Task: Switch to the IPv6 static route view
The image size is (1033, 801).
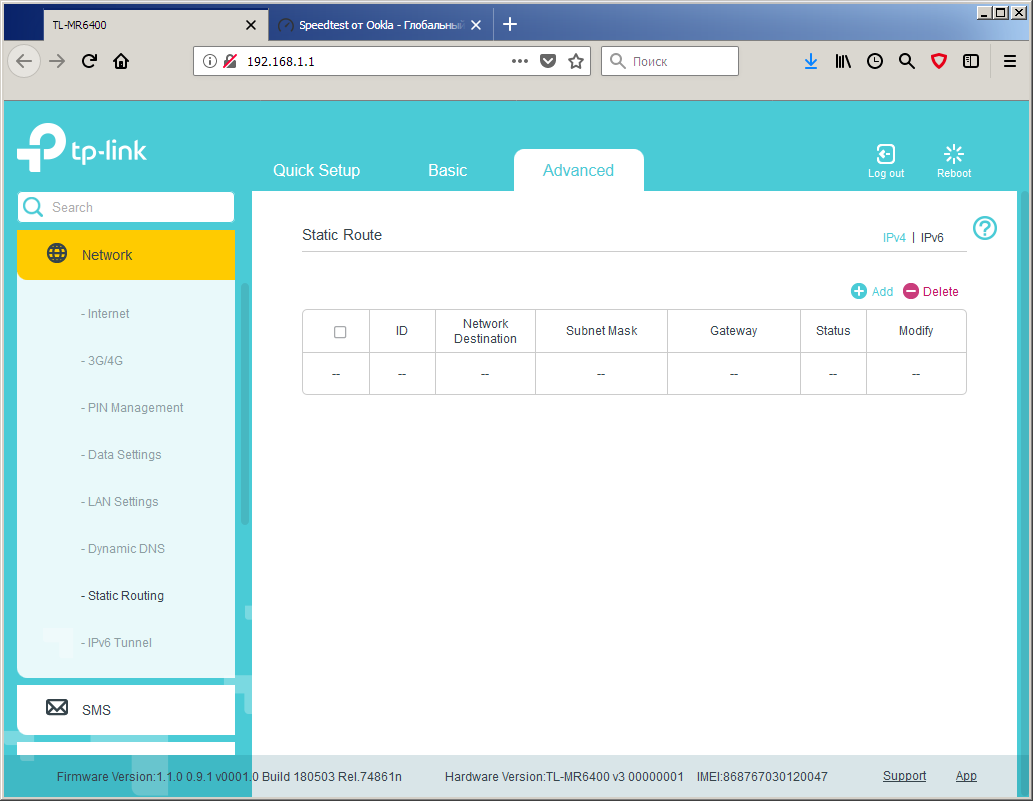Action: (x=932, y=238)
